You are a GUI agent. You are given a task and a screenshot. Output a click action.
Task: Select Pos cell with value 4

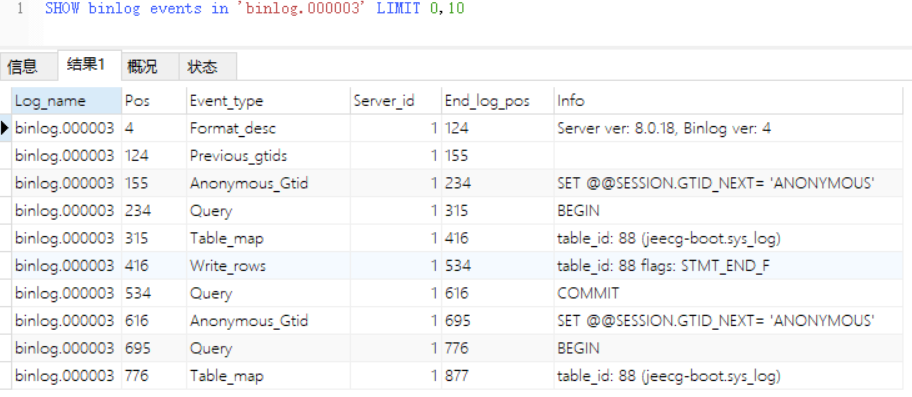pyautogui.click(x=154, y=128)
